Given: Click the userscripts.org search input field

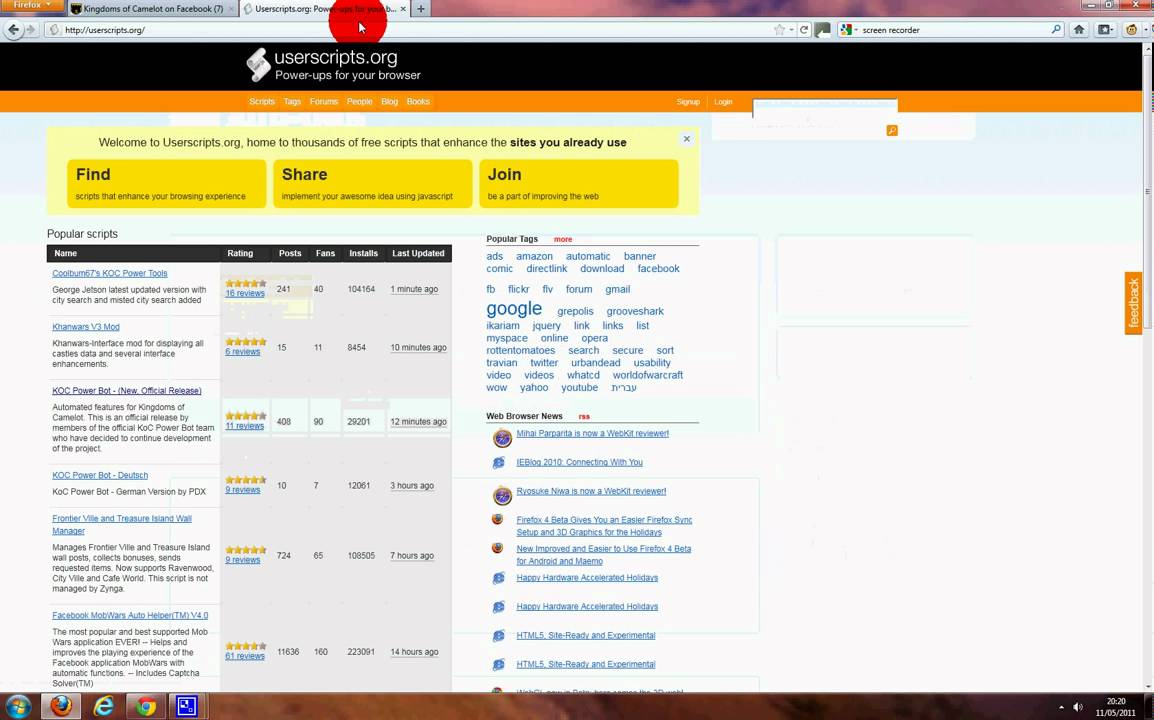Looking at the screenshot, I should point(825,108).
